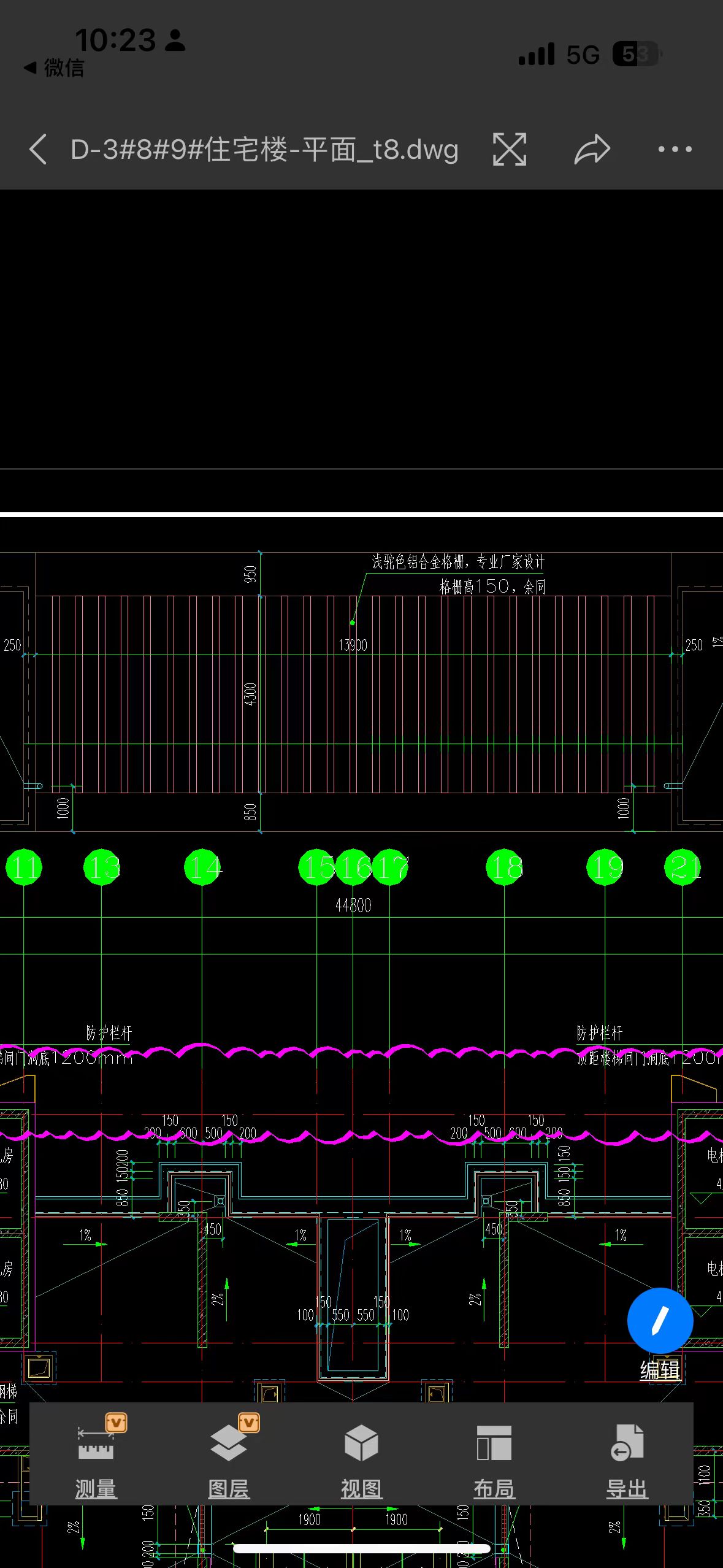This screenshot has width=723, height=1568.
Task: Tap the 44800 overall dimension text
Action: click(x=353, y=905)
